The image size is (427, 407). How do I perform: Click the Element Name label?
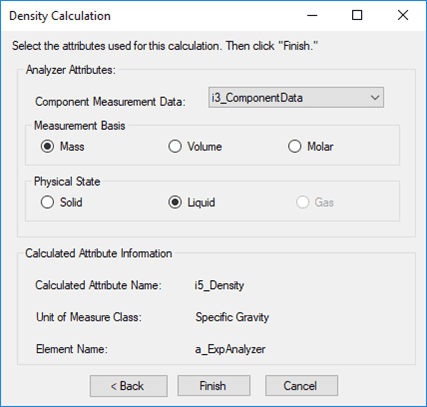[72, 349]
